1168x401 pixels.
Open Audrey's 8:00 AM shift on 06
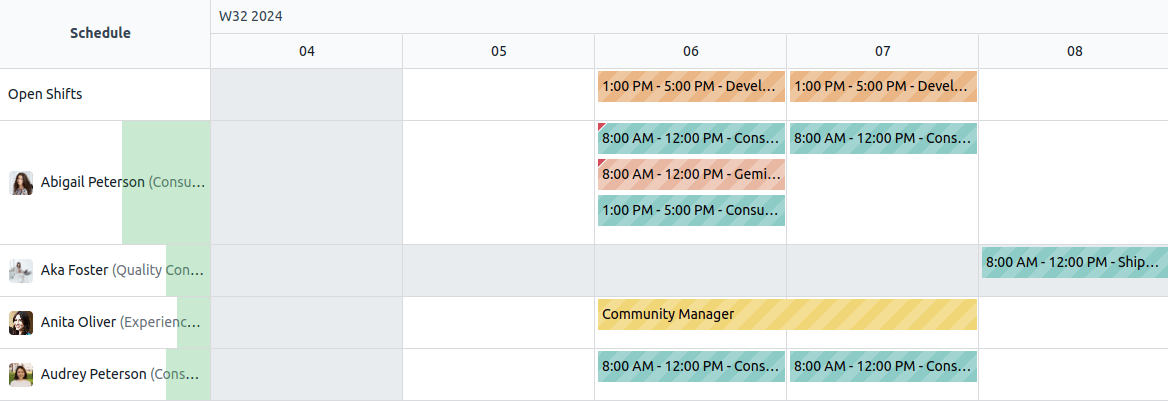[x=691, y=367]
